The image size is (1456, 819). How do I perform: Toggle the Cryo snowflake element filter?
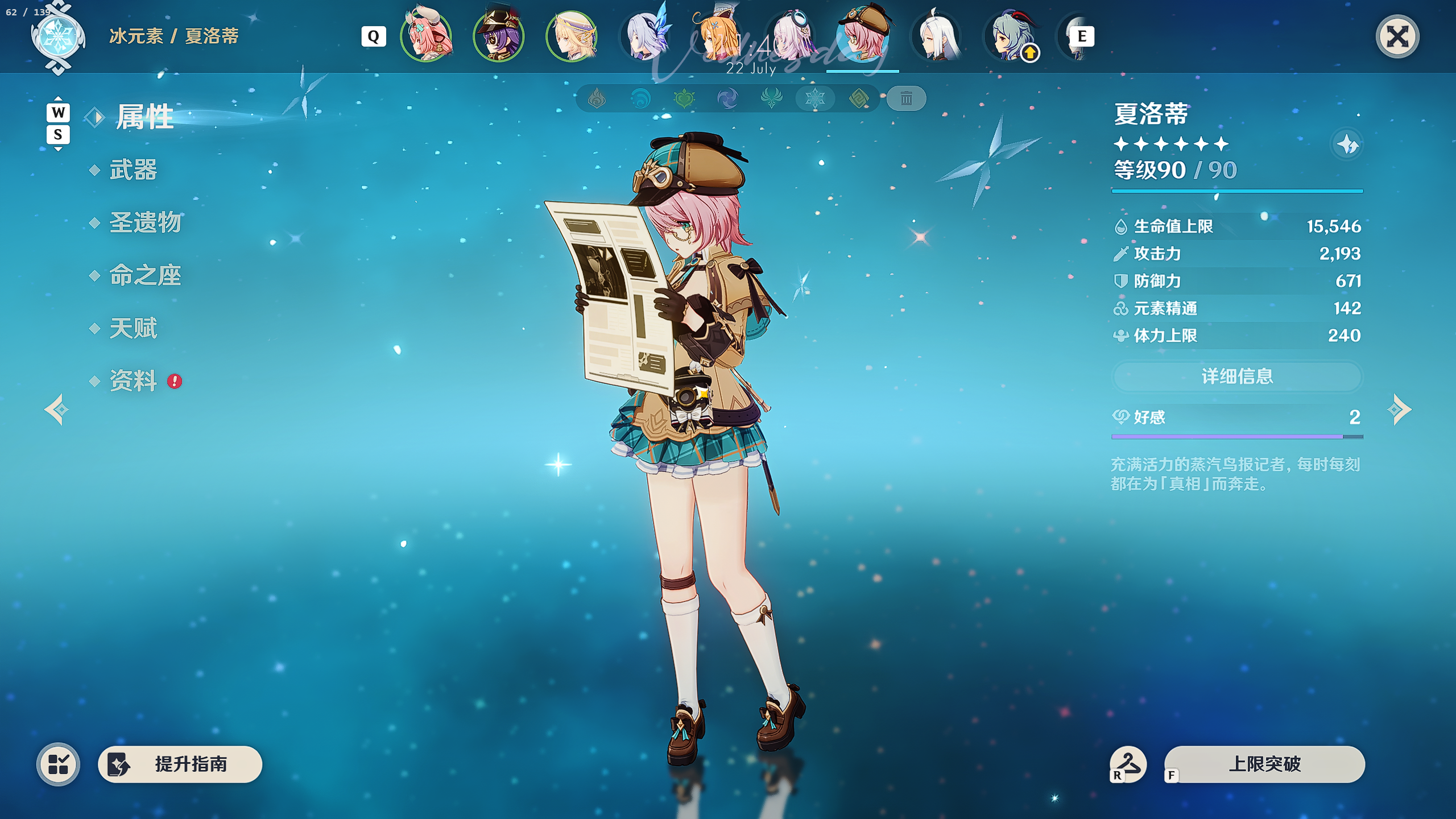[815, 99]
